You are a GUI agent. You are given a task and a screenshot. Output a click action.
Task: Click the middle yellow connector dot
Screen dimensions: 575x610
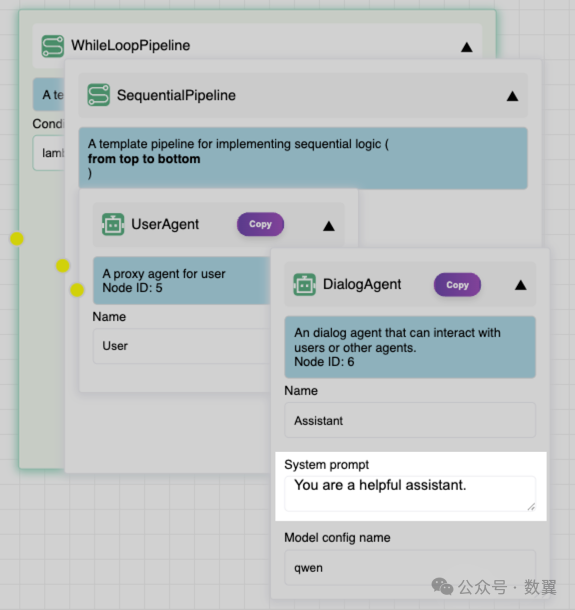click(x=63, y=266)
